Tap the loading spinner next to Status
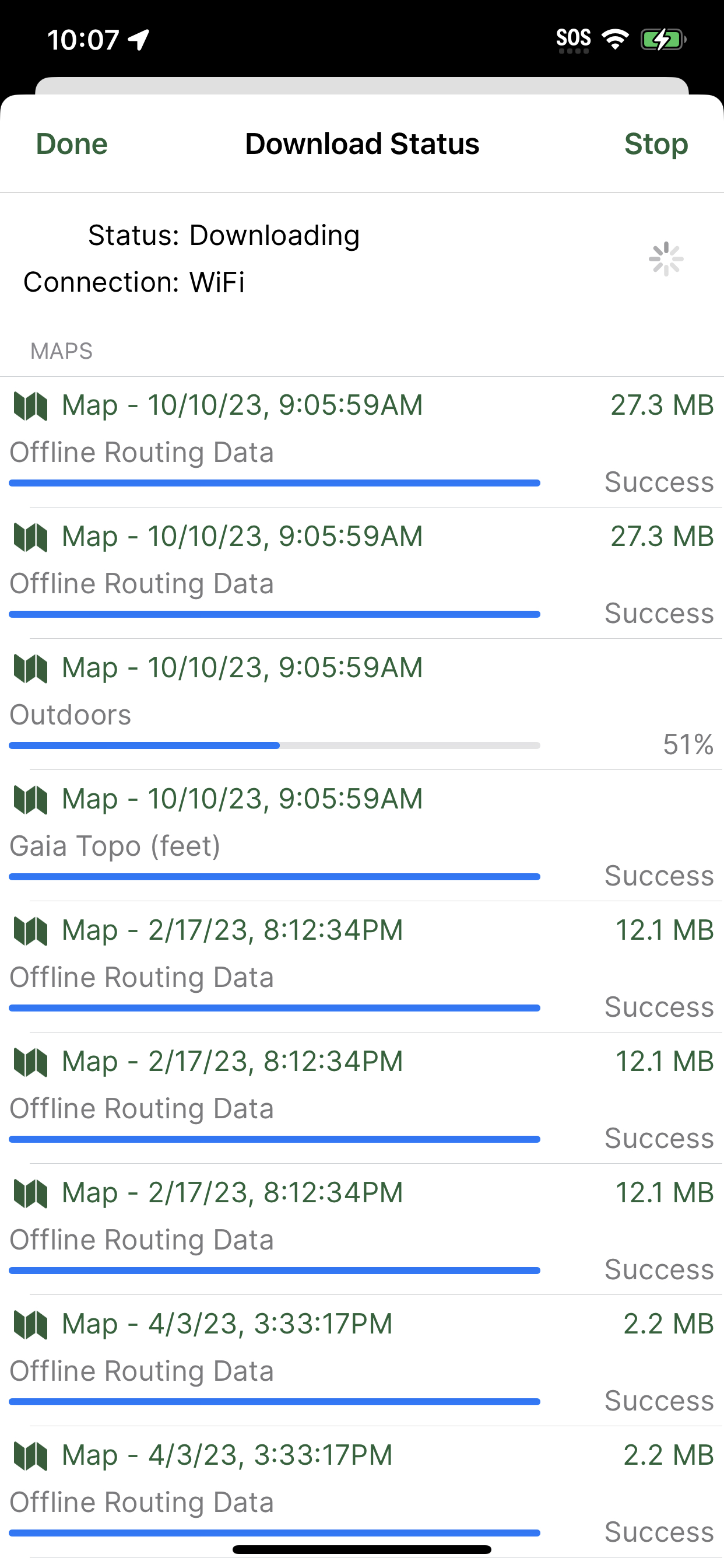The image size is (724, 1568). (x=666, y=260)
